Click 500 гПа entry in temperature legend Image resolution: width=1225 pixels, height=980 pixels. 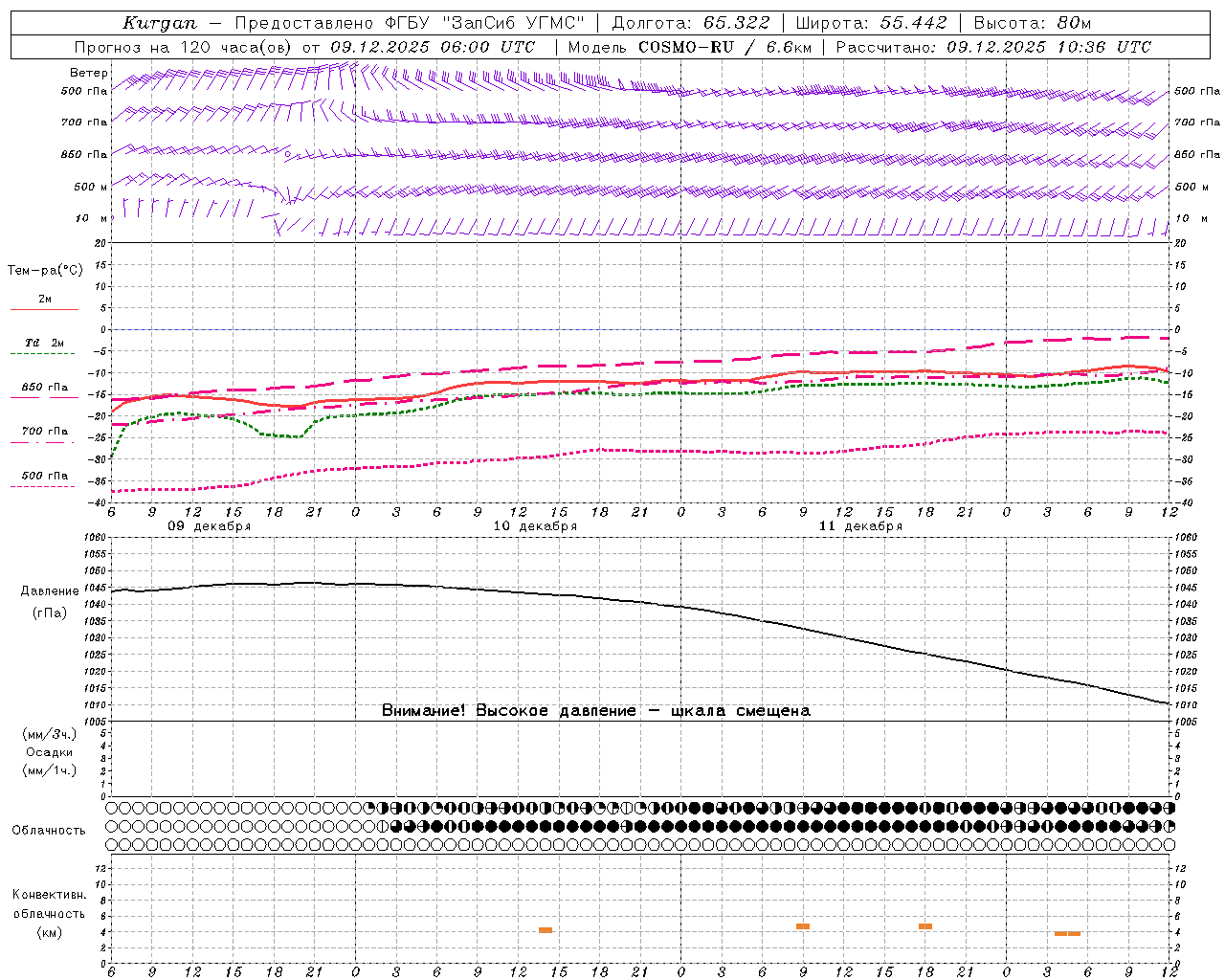tap(45, 476)
